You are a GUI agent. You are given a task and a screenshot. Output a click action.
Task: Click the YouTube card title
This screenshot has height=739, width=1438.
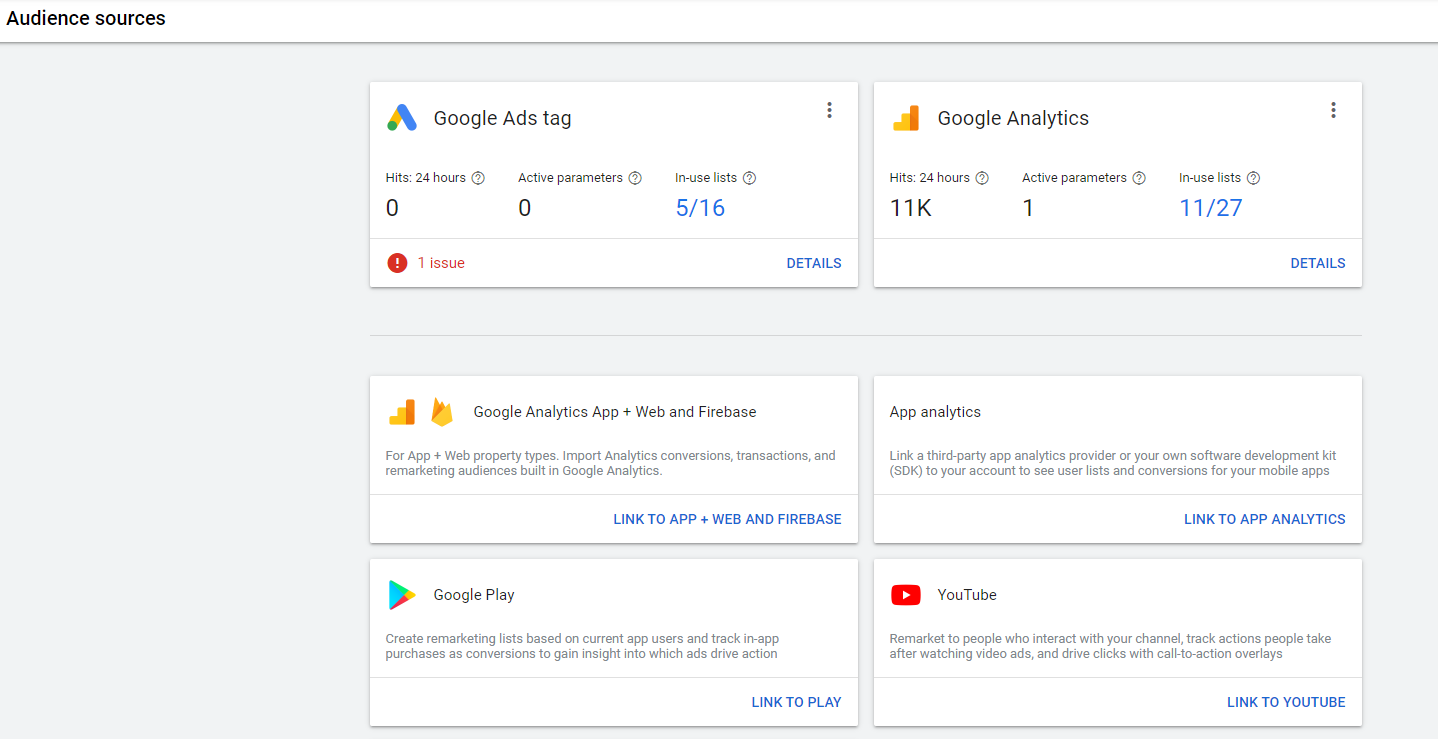[x=967, y=595]
